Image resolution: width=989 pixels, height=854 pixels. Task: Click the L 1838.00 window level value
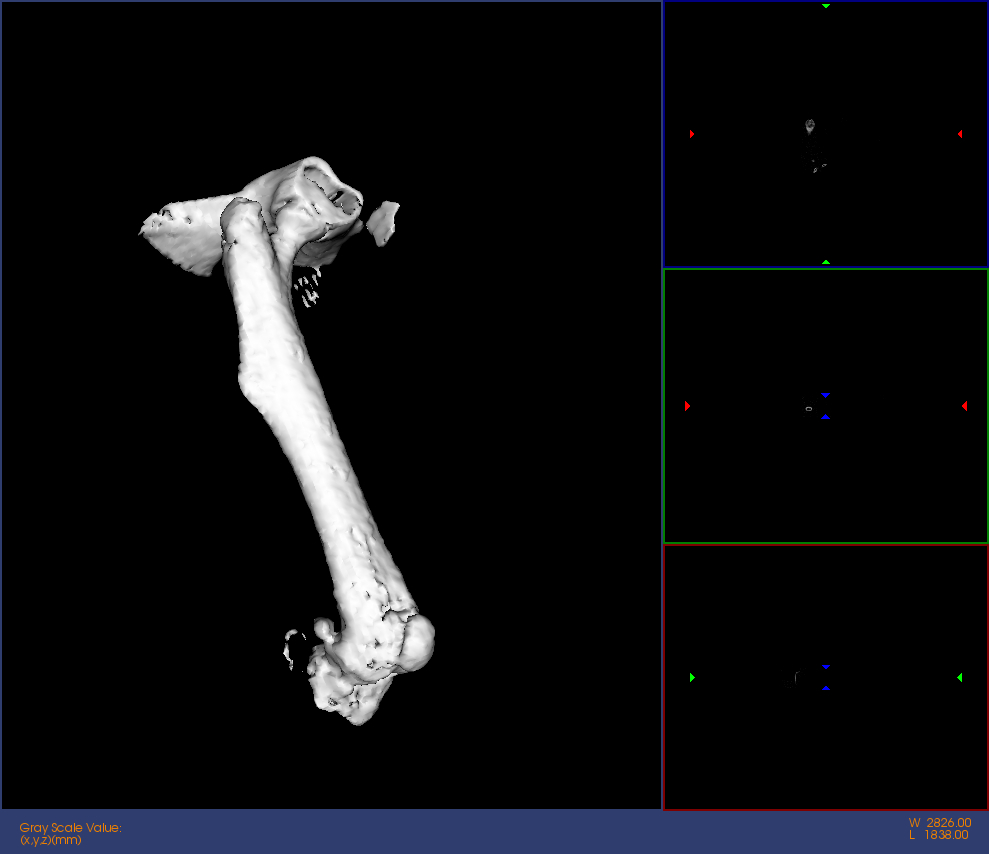tap(939, 835)
